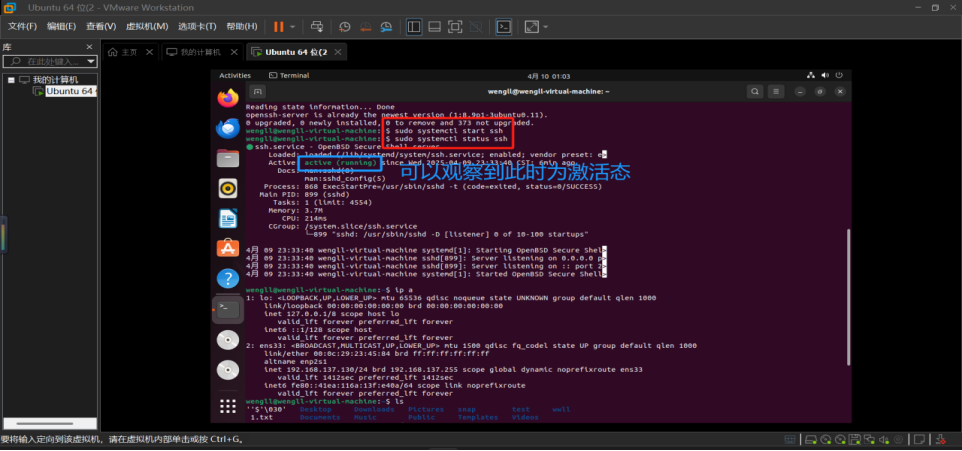Open the library search dropdown arrow
962x451 pixels.
[91, 61]
